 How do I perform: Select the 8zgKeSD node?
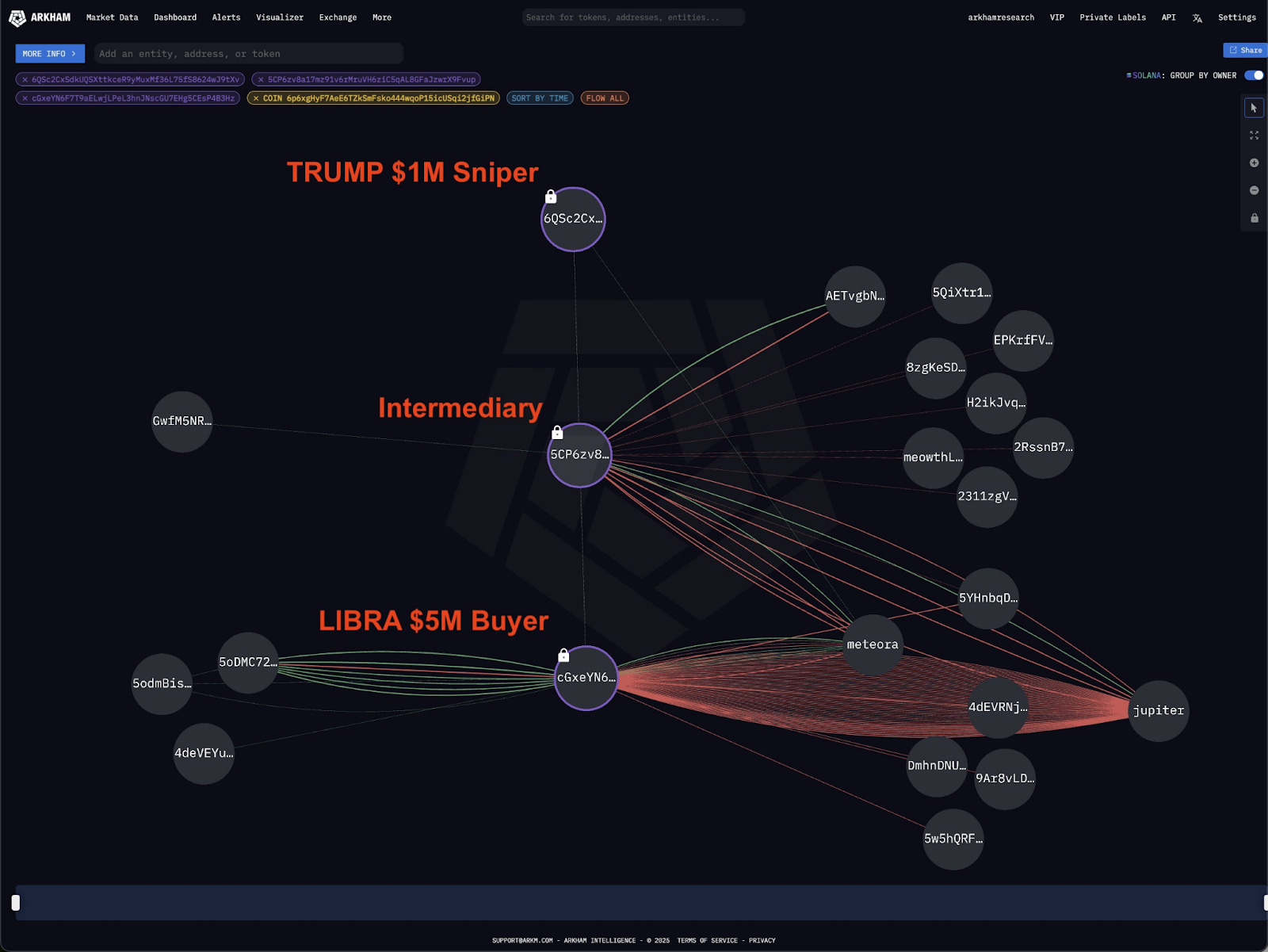[936, 369]
